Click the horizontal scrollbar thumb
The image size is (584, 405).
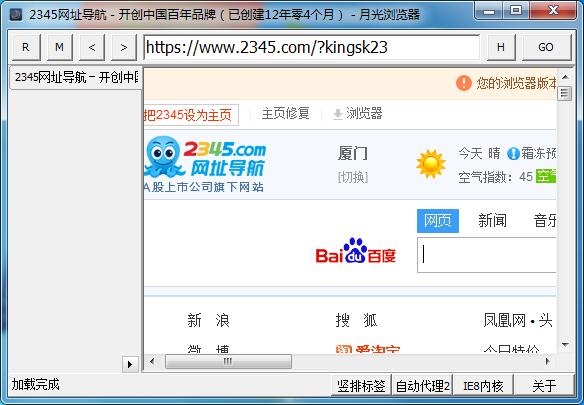pos(228,361)
